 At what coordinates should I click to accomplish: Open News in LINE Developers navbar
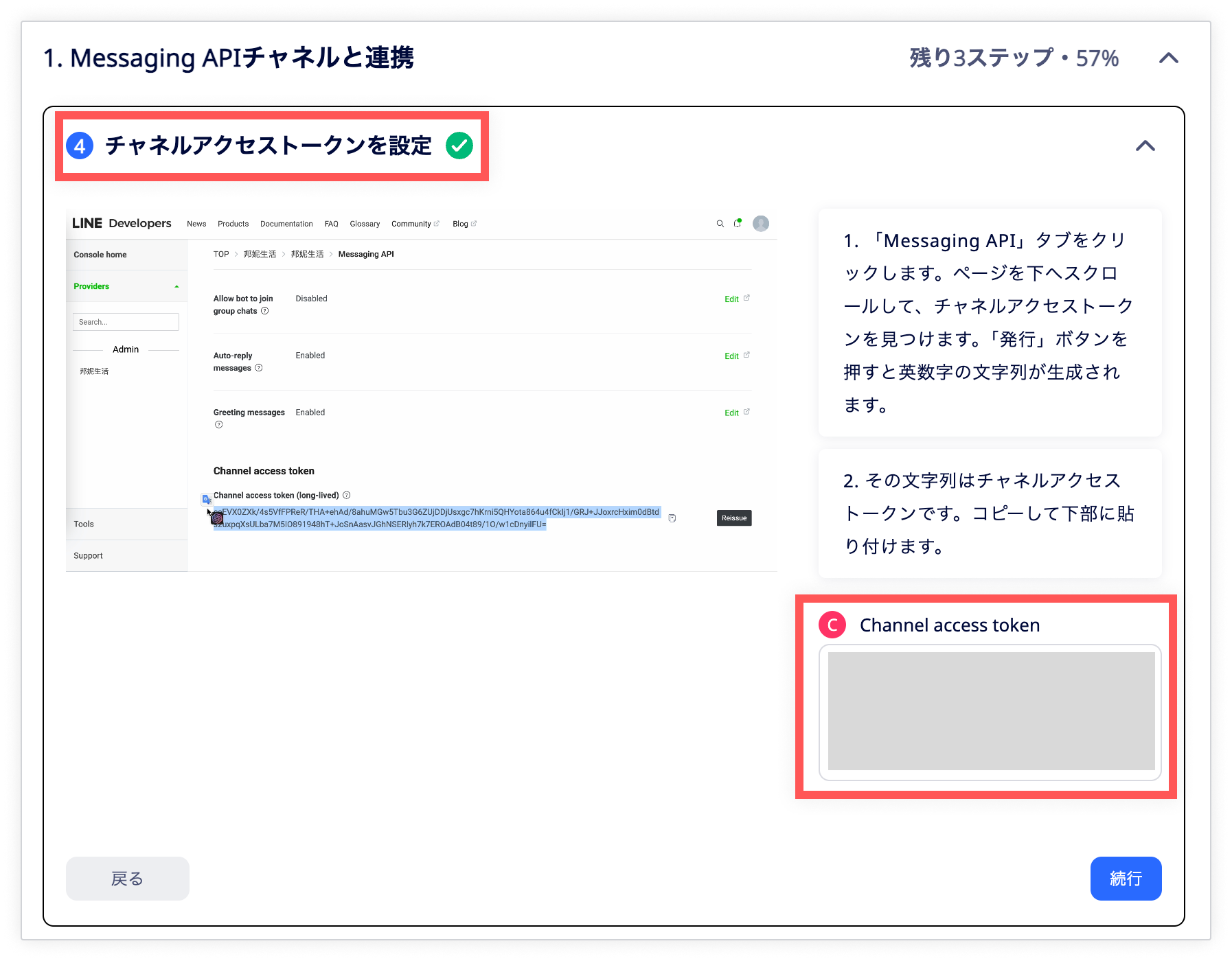(196, 224)
